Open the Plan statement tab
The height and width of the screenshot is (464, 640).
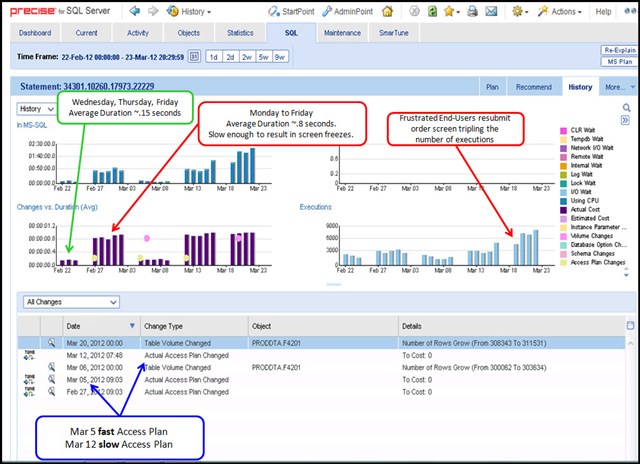click(492, 87)
